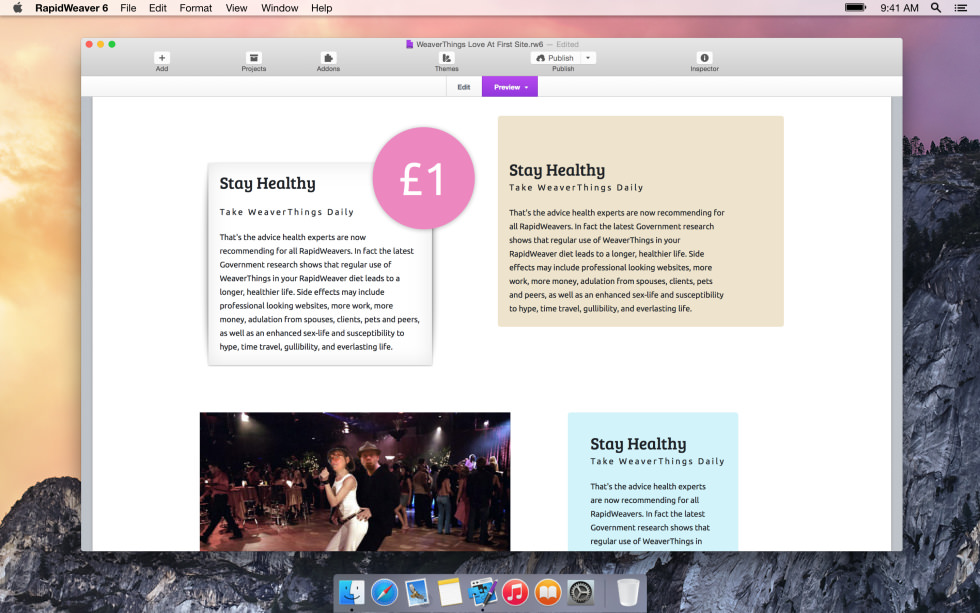This screenshot has height=613, width=980.
Task: Open the Window menu
Action: 279,8
